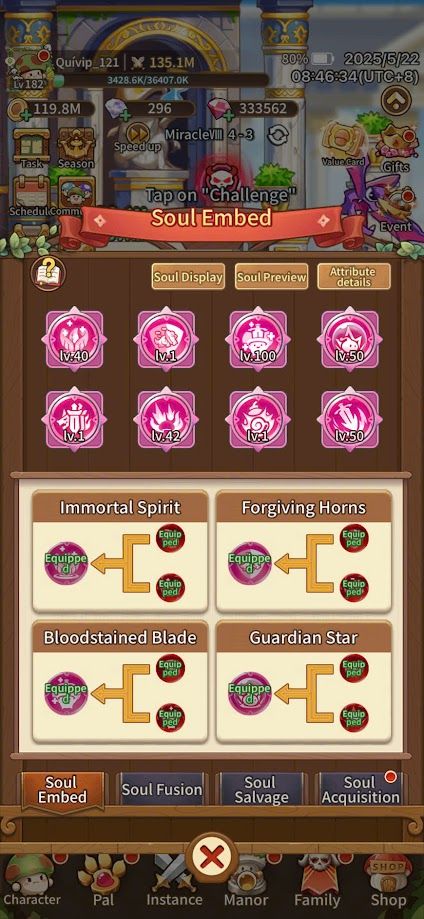Click the Soul Preview button

click(x=272, y=277)
